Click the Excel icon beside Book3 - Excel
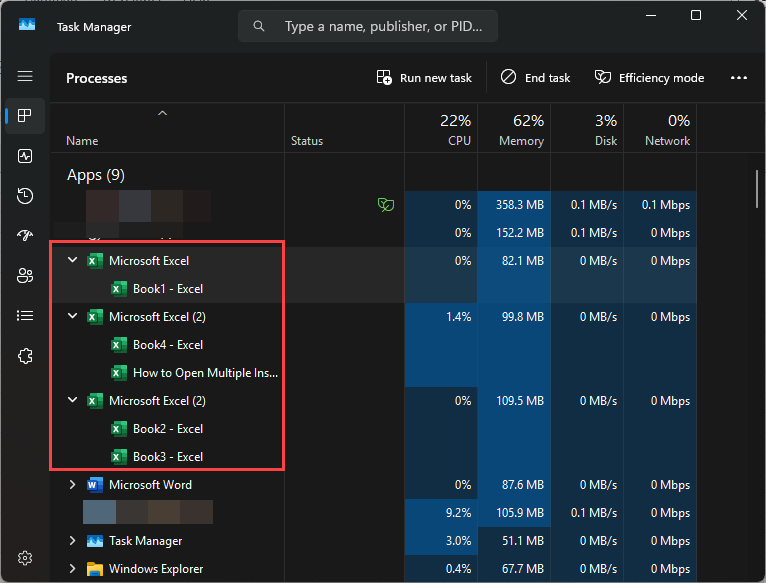The image size is (766, 583). tap(119, 457)
